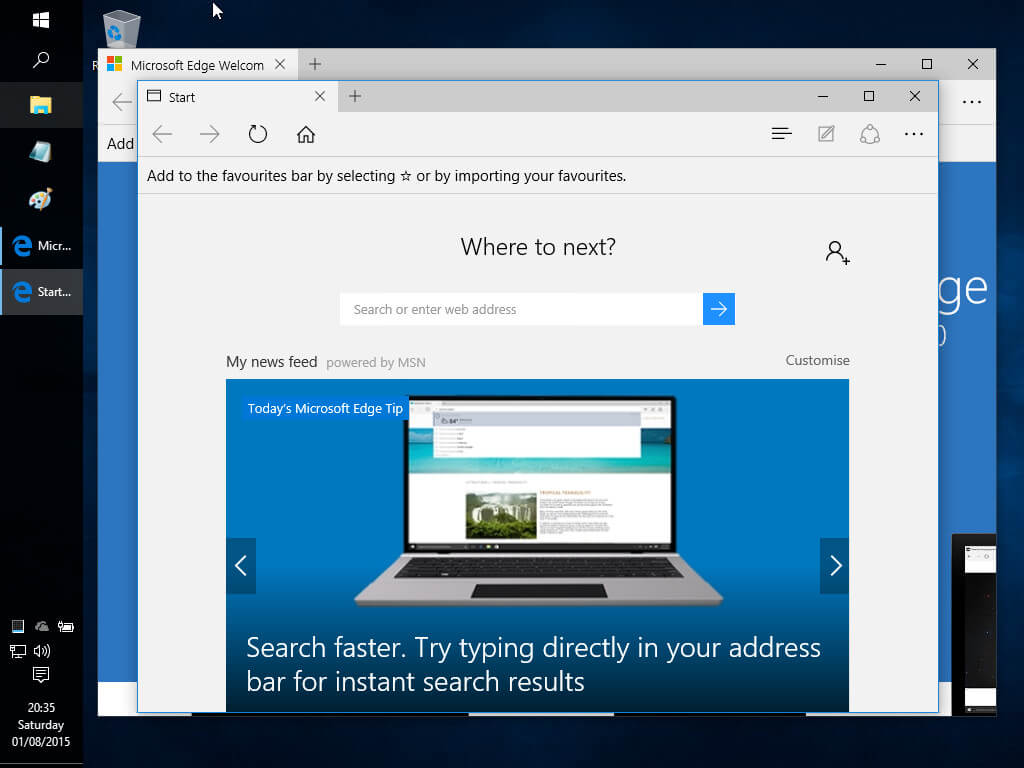Image resolution: width=1024 pixels, height=768 pixels.
Task: Open the clock and date display
Action: (x=40, y=724)
